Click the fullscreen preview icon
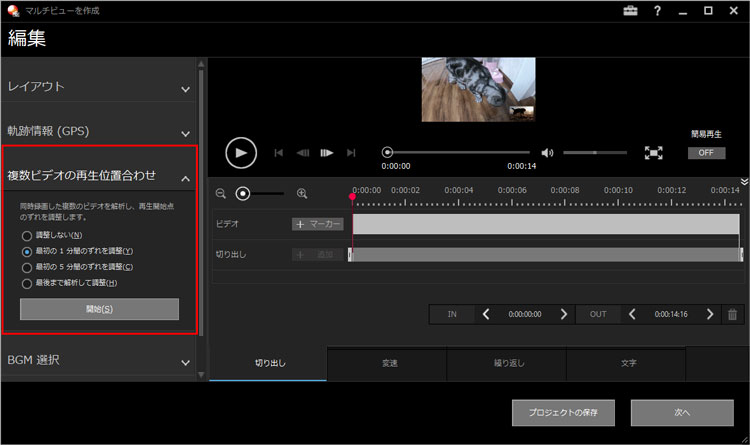 pyautogui.click(x=653, y=153)
